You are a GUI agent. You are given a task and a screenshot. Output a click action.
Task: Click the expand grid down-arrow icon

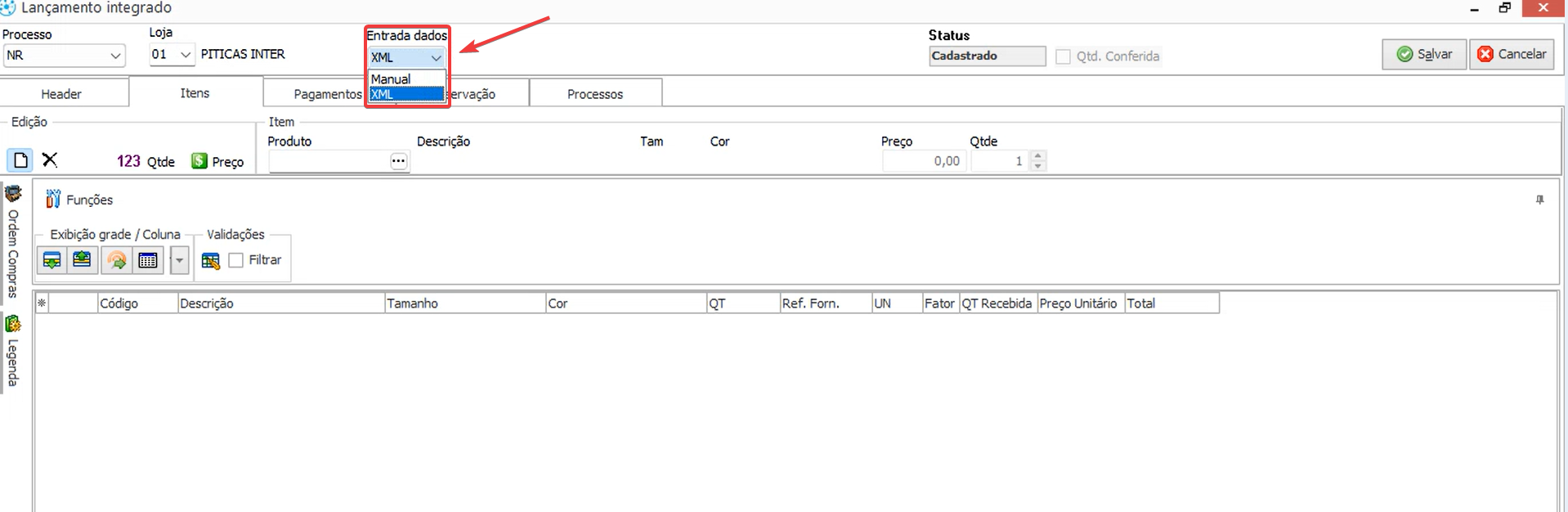52,260
